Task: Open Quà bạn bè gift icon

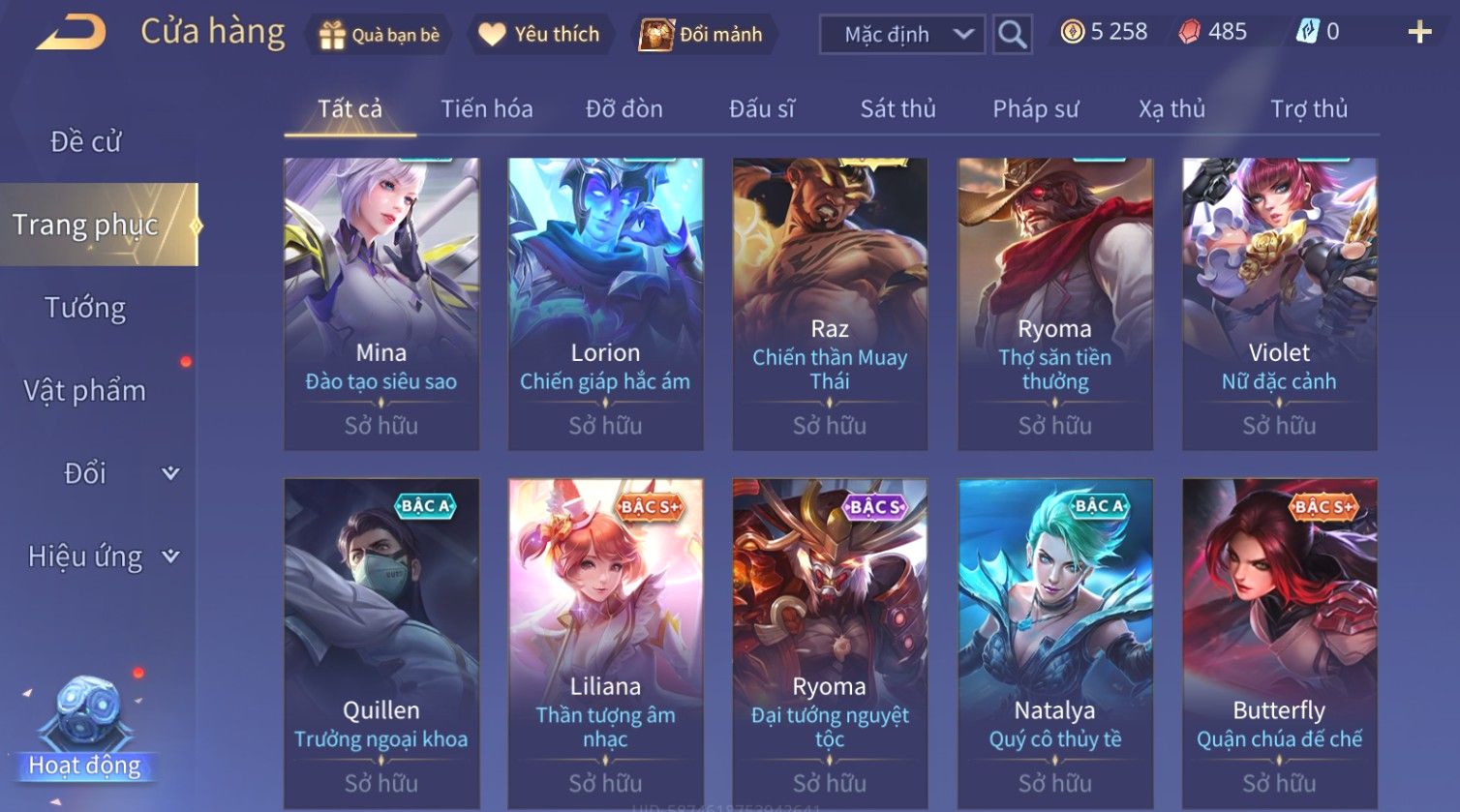Action: (332, 35)
